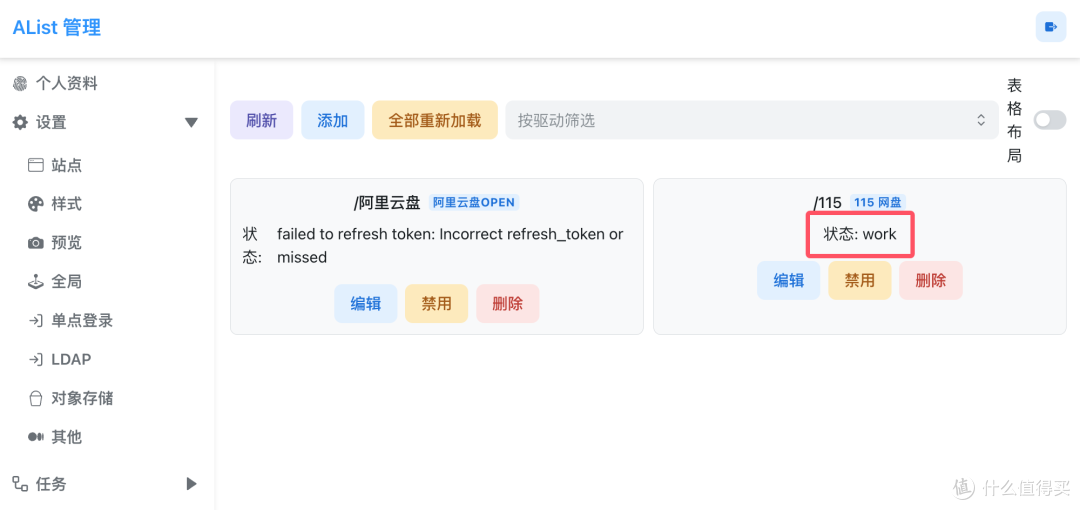
Task: Click the /阿里云盘 mount path text
Action: coord(387,203)
